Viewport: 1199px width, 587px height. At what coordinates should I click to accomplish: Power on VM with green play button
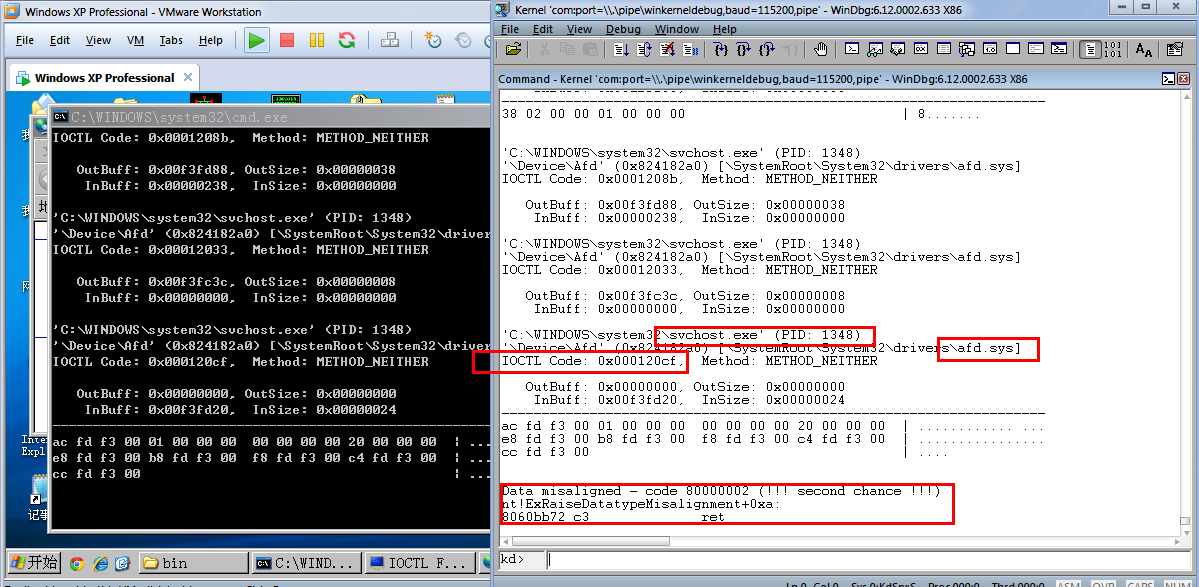(x=257, y=41)
